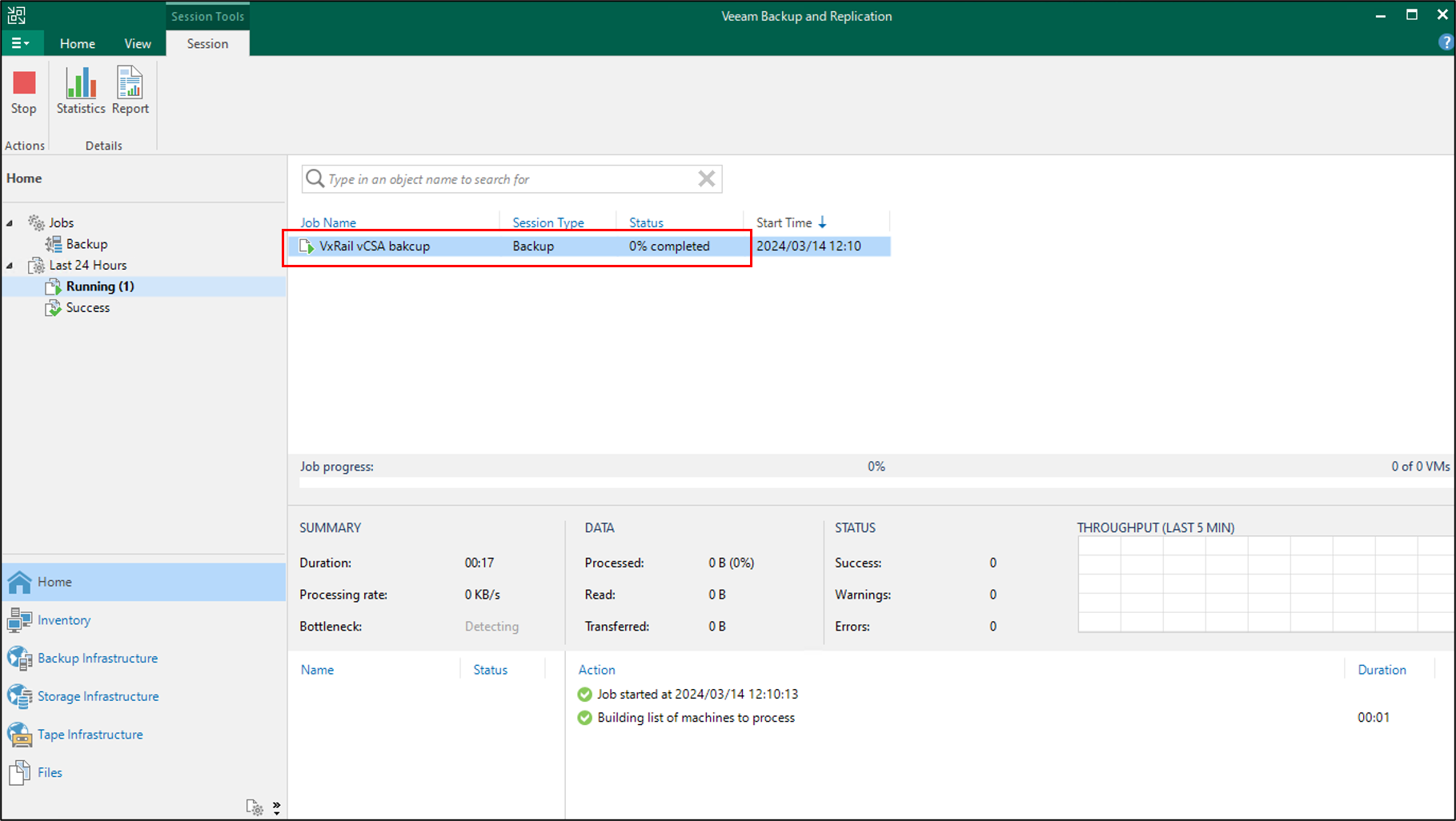The width and height of the screenshot is (1456, 821).
Task: Select the VxRail vCSA bakcup job row
Action: pyautogui.click(x=589, y=246)
